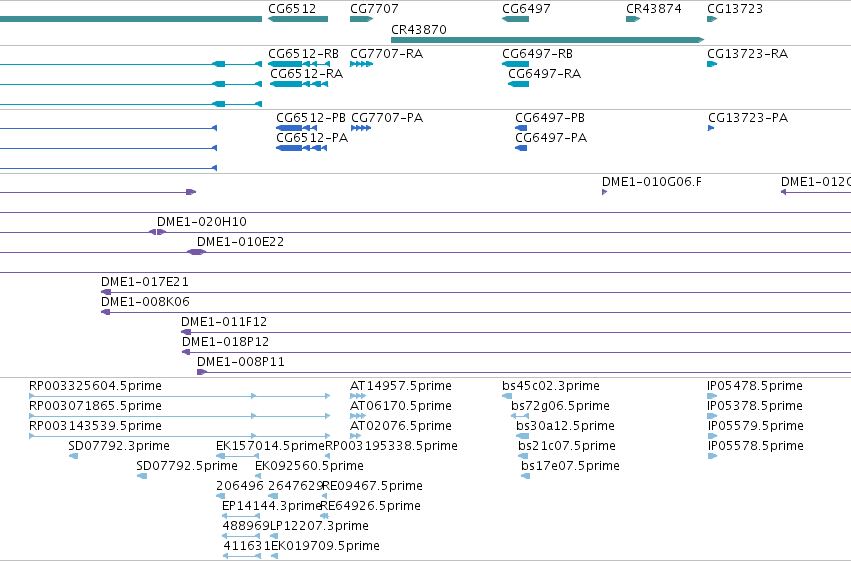Click the CG6497-PA protein label
The width and height of the screenshot is (851, 561).
pos(551,138)
